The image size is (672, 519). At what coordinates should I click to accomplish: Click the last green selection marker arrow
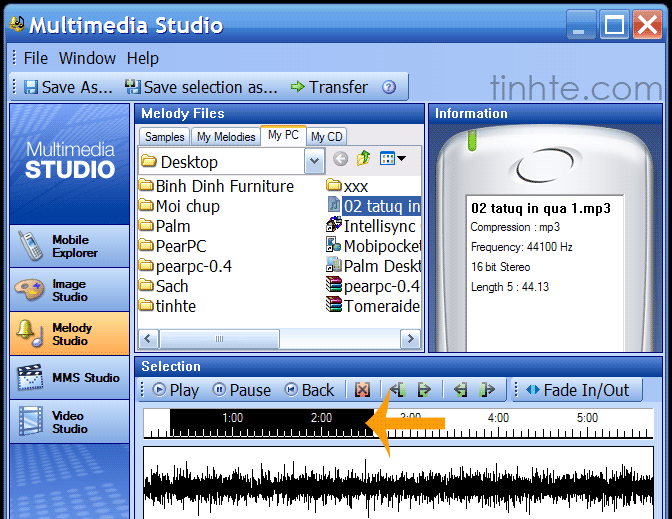tap(488, 390)
